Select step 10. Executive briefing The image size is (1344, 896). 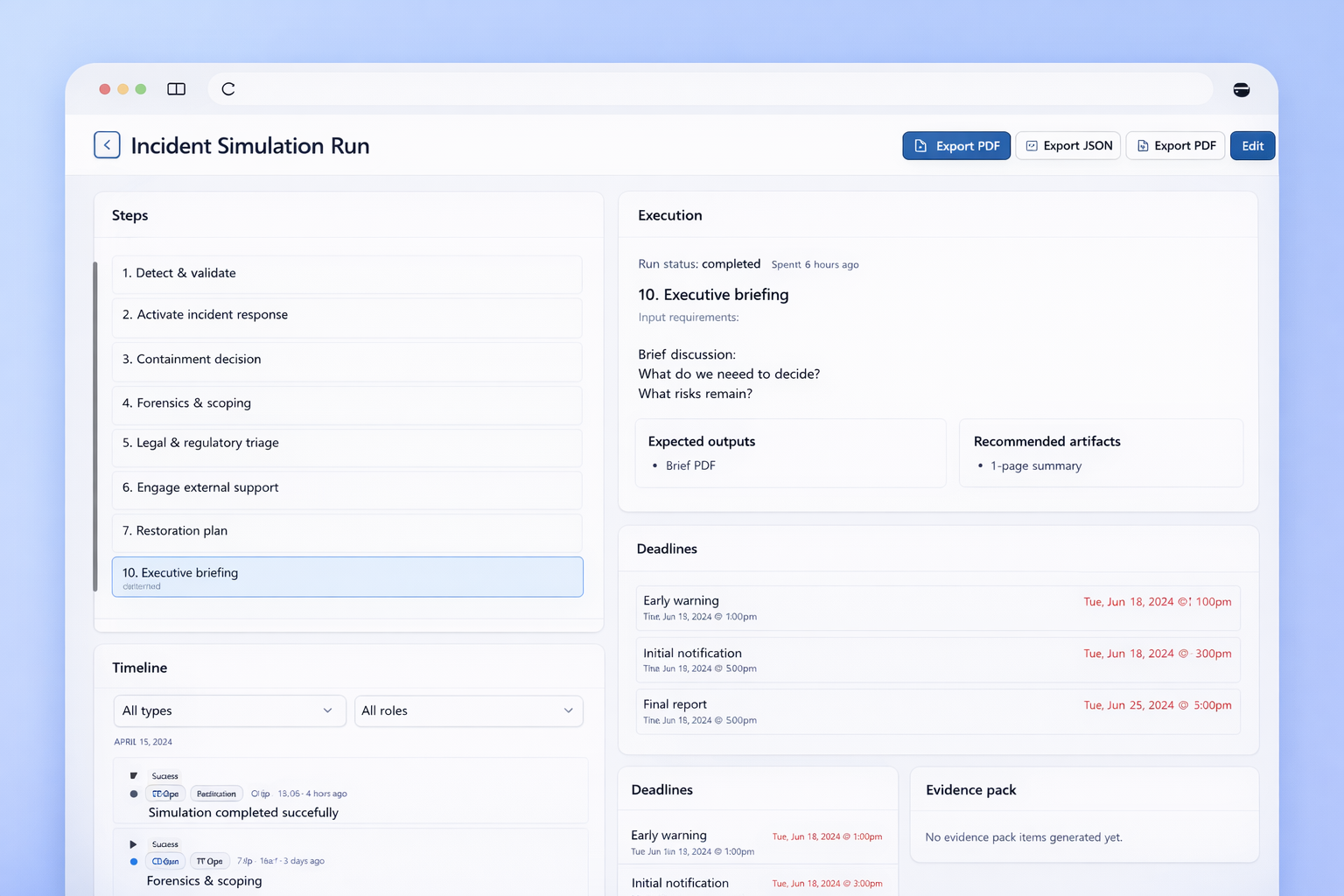(347, 577)
